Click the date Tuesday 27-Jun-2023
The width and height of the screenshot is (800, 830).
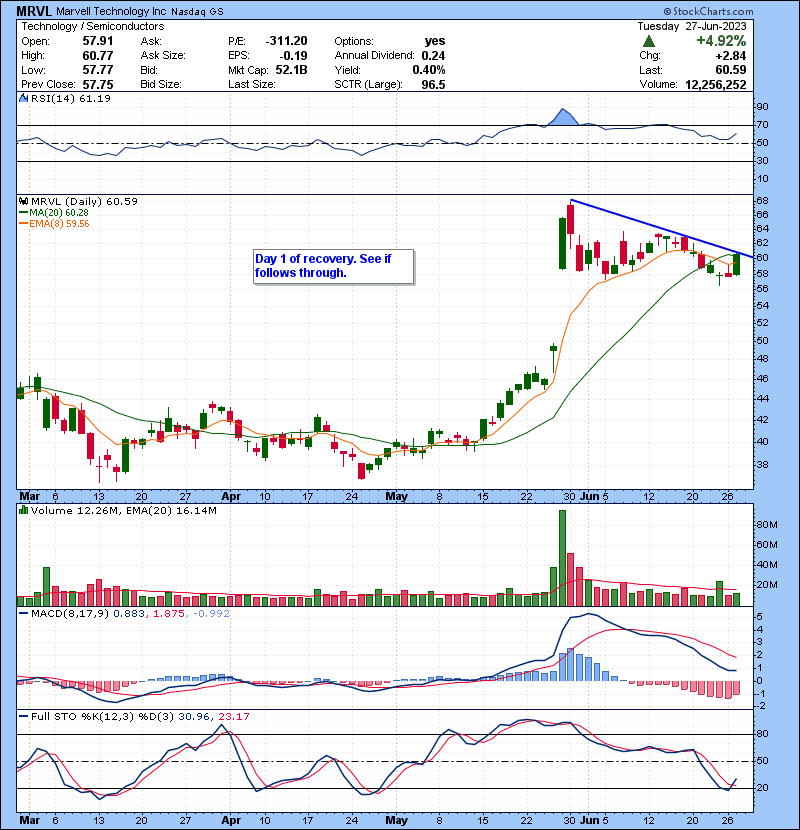pos(691,26)
